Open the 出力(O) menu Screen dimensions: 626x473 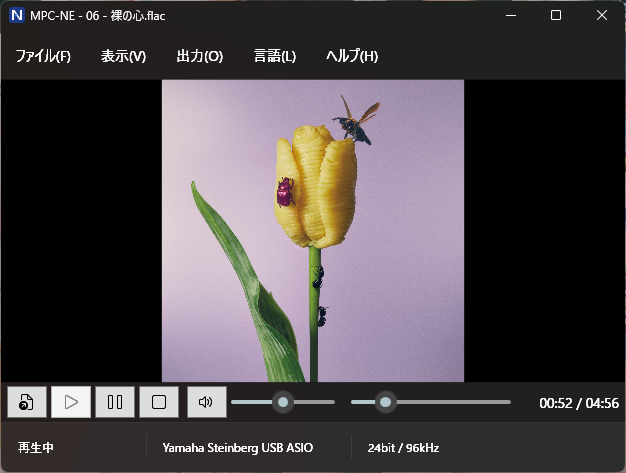(x=200, y=56)
